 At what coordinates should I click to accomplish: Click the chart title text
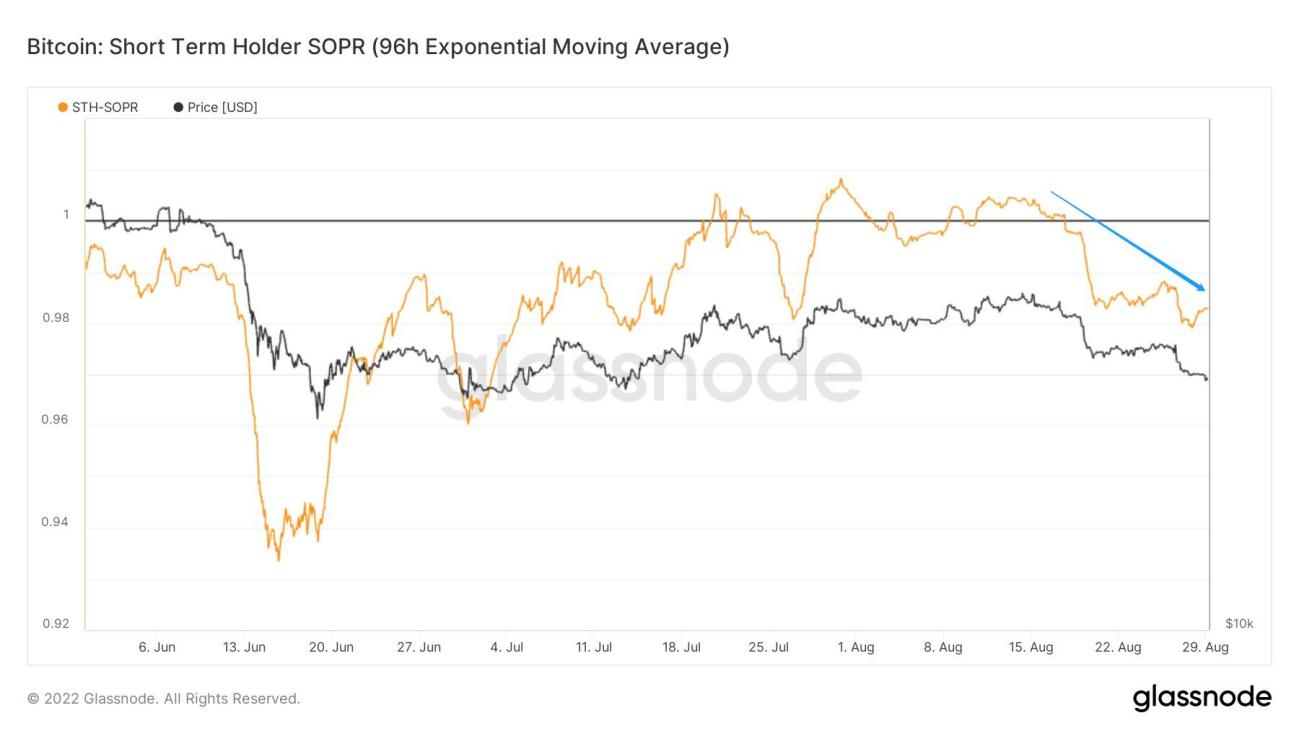(377, 47)
